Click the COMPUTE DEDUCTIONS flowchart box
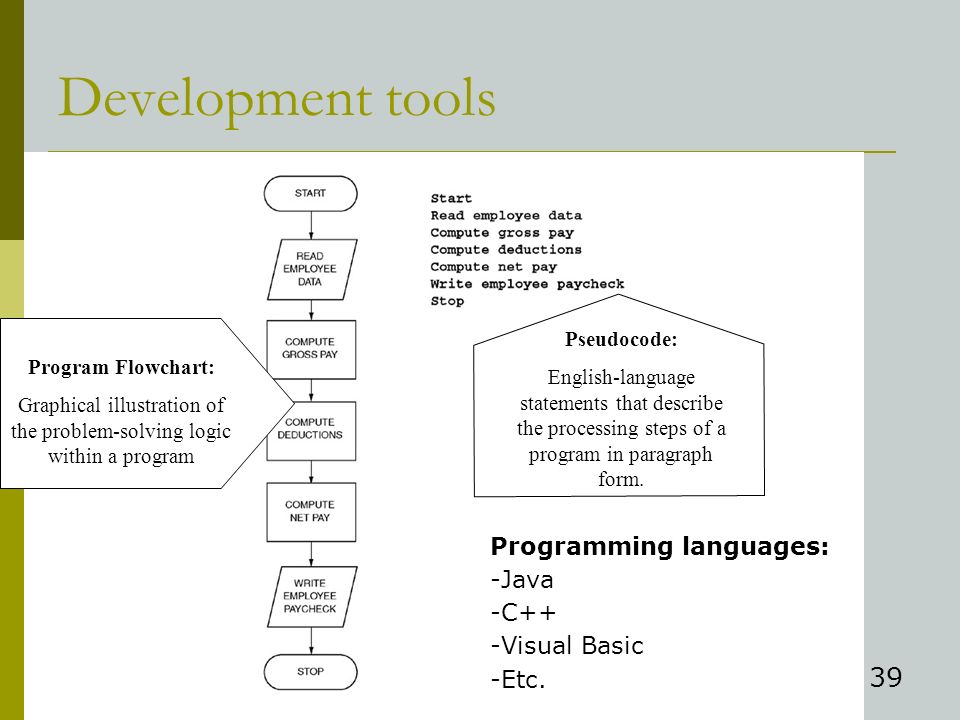This screenshot has height=720, width=960. (x=311, y=431)
